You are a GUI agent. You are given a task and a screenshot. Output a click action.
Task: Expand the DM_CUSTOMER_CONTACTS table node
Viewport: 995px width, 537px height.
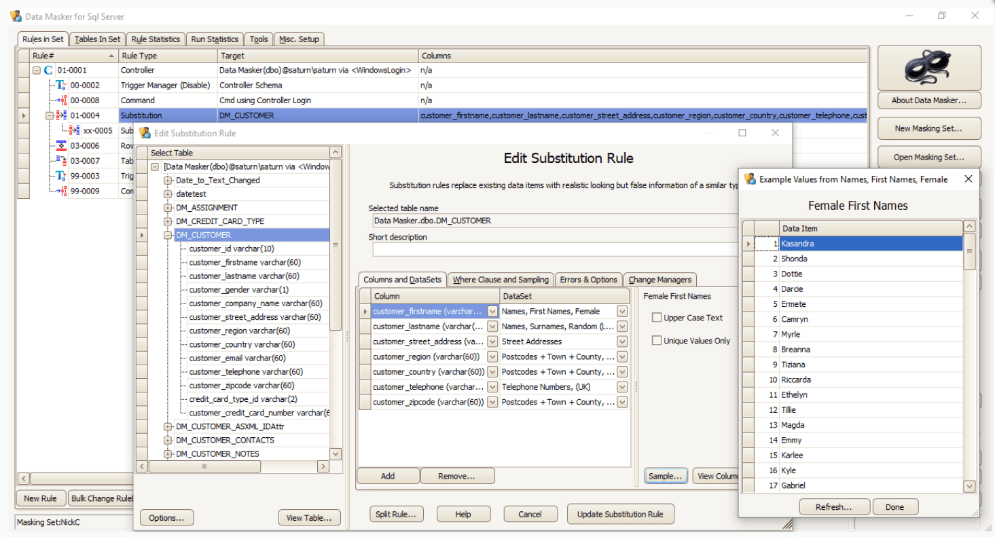[x=168, y=440]
